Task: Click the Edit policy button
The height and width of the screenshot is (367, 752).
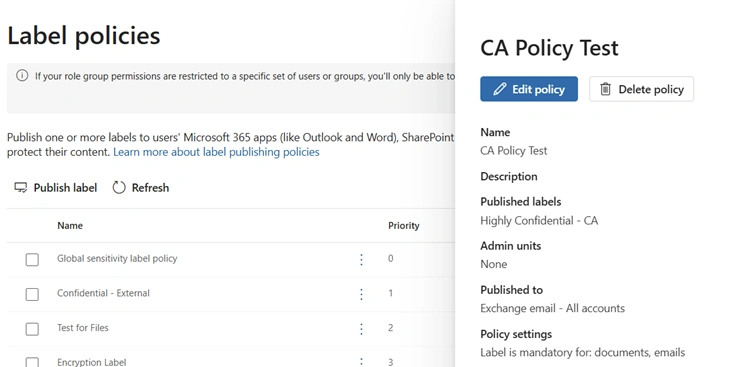Action: point(529,89)
